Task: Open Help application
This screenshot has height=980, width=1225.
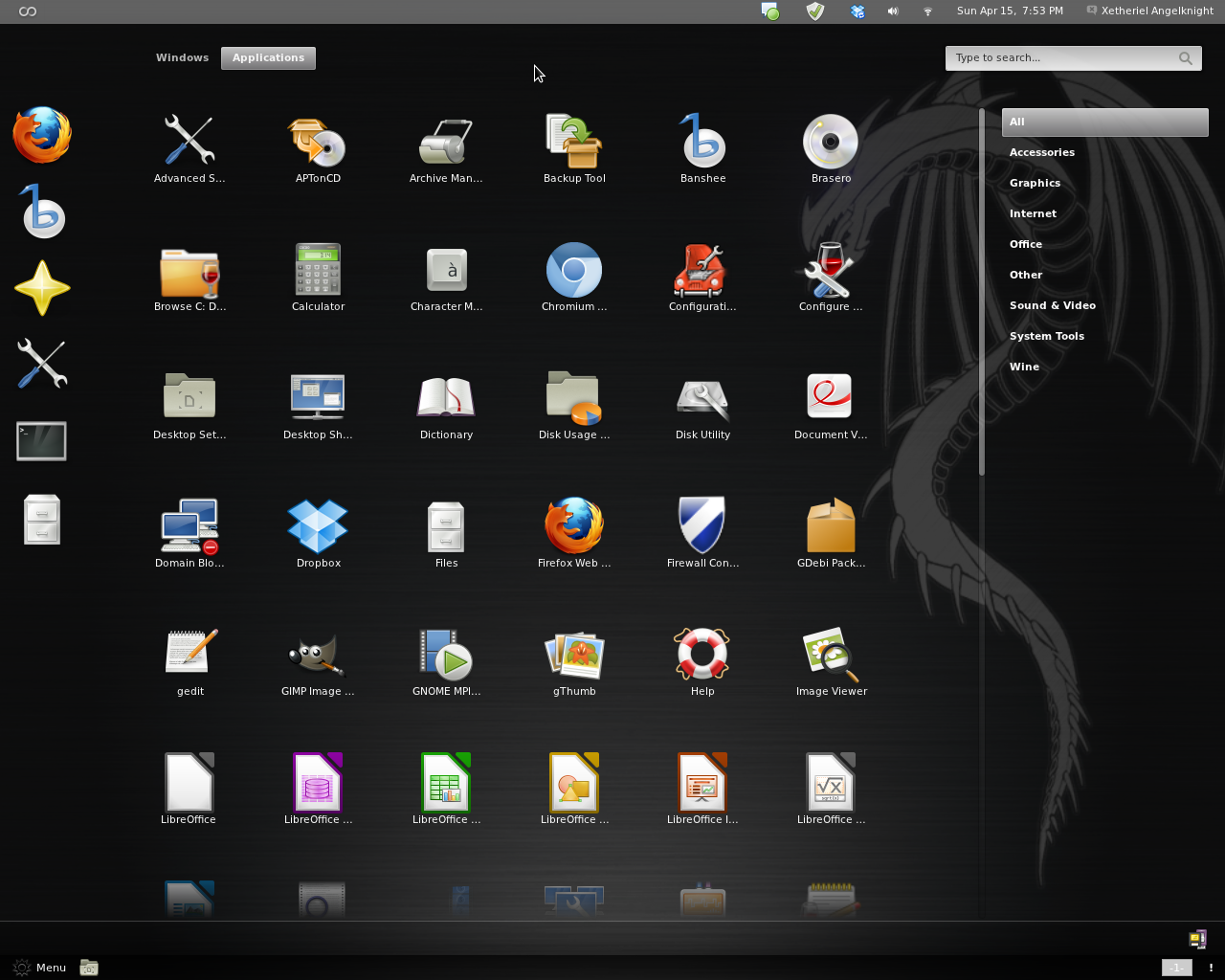Action: (702, 653)
